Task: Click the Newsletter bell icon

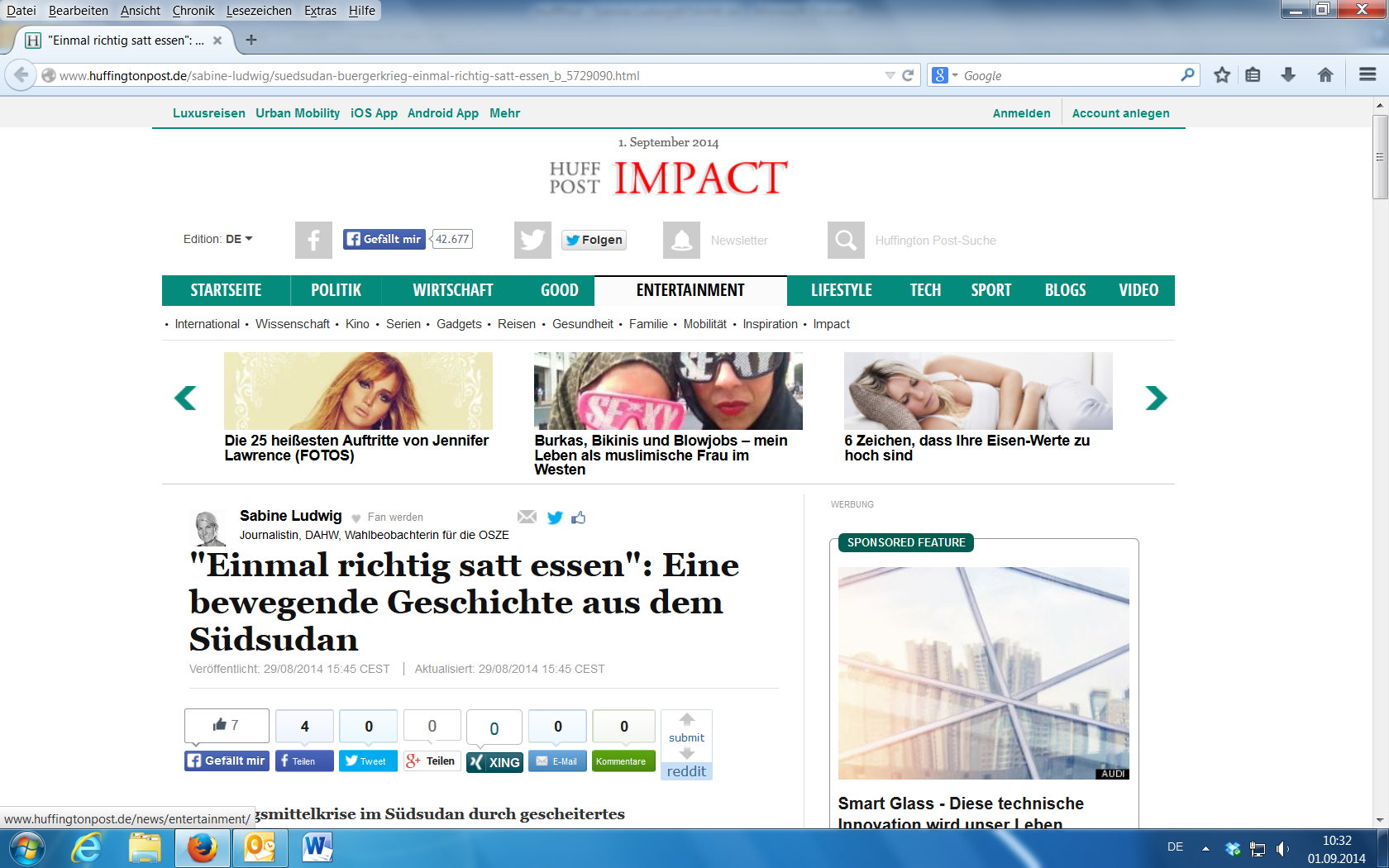Action: coord(681,241)
